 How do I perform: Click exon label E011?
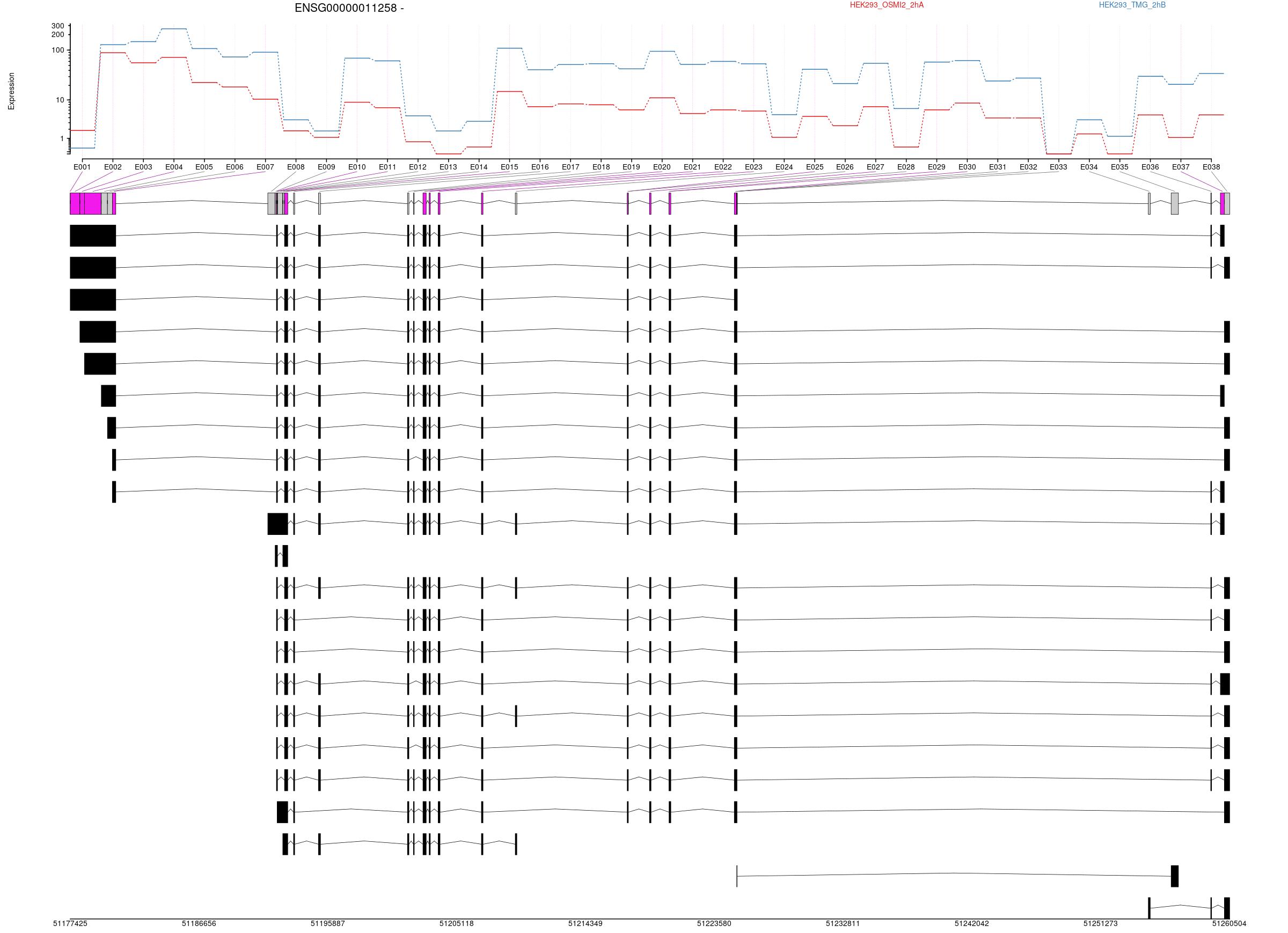coord(387,167)
